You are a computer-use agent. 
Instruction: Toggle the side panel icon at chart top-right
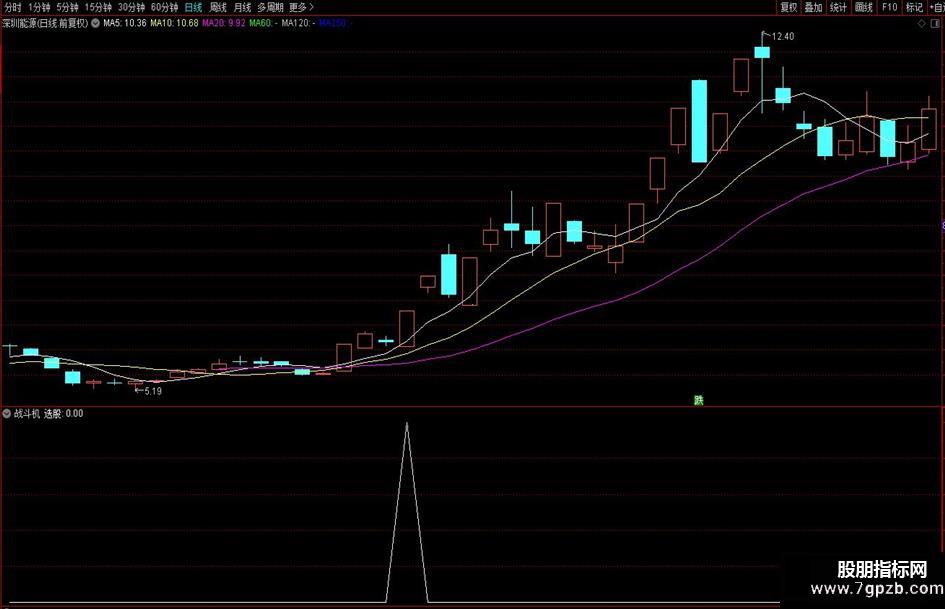pos(935,24)
